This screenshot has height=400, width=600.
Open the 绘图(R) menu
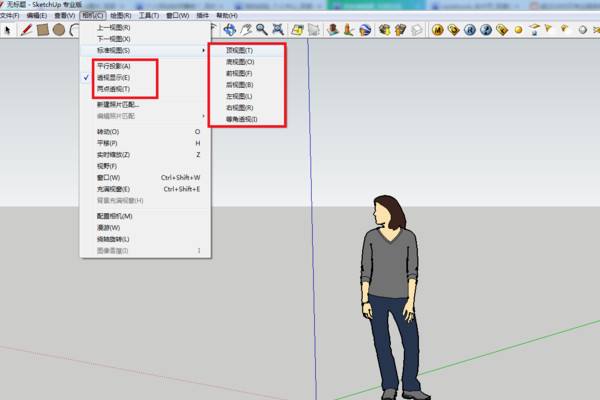click(x=121, y=15)
